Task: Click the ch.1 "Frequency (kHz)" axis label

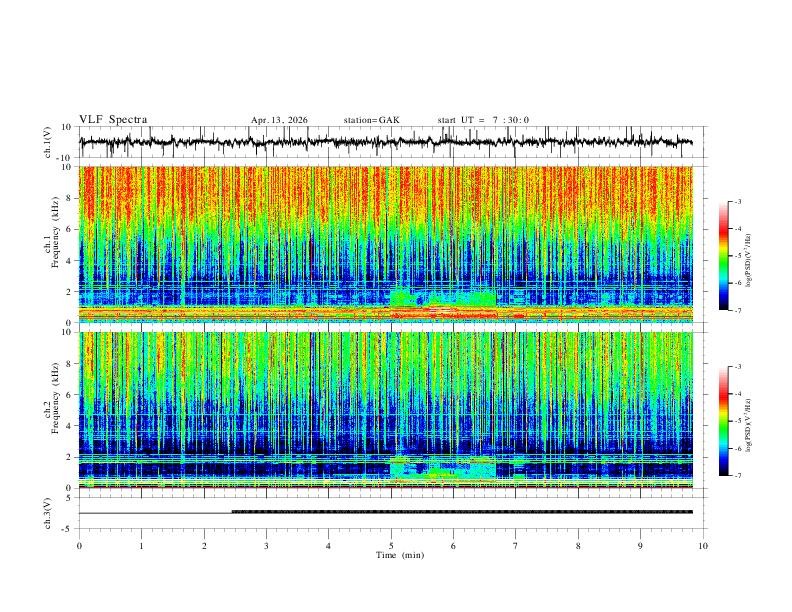Action: (55, 232)
